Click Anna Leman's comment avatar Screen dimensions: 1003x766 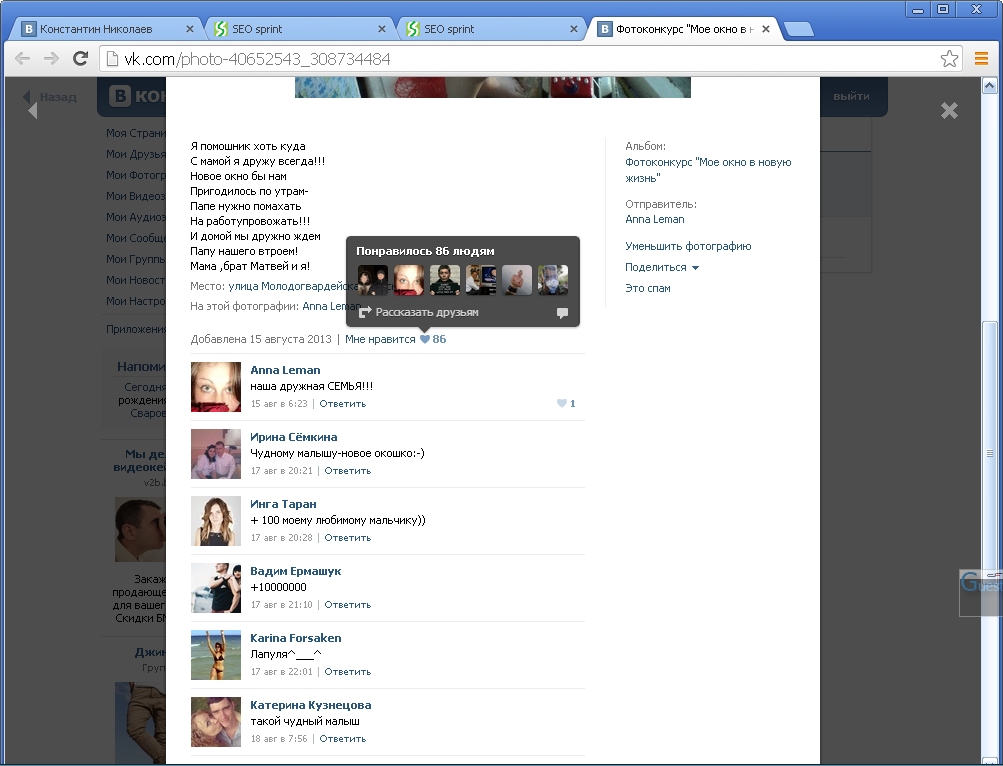[x=216, y=387]
